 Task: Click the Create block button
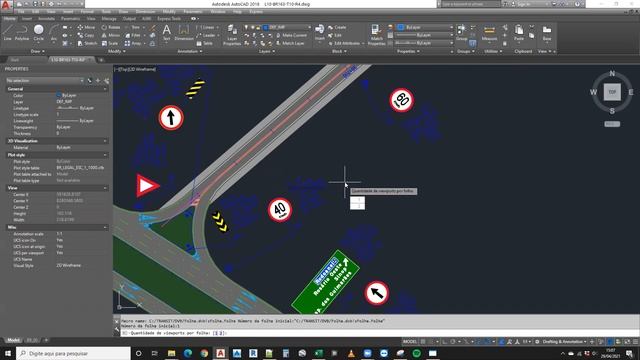coord(337,27)
